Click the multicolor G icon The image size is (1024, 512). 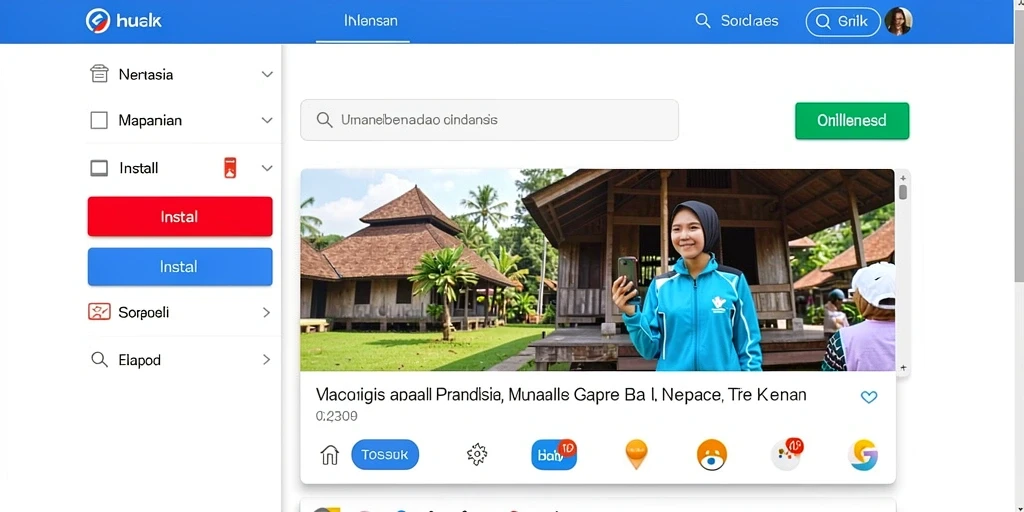[x=863, y=455]
